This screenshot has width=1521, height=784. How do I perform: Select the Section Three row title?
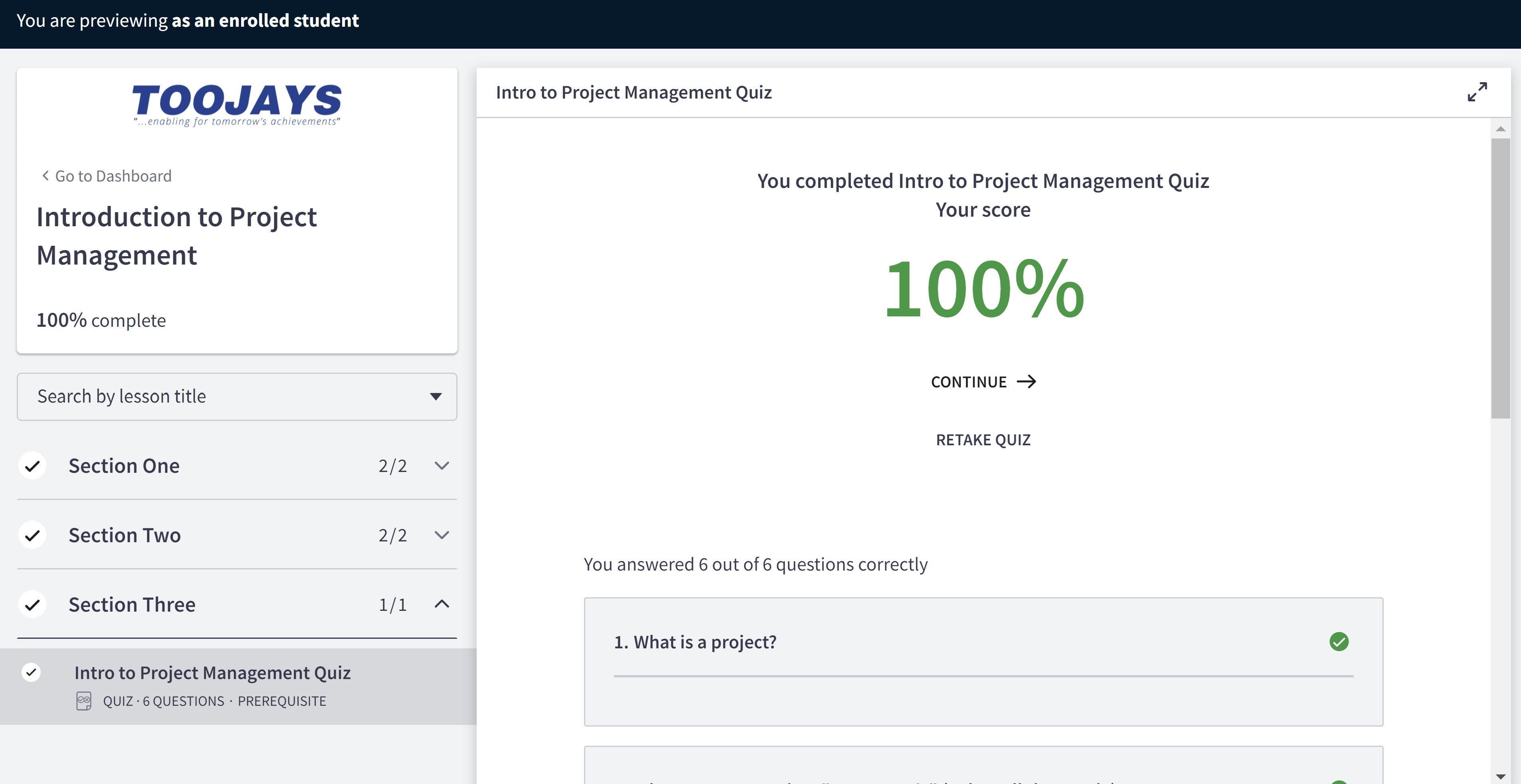[x=132, y=605]
